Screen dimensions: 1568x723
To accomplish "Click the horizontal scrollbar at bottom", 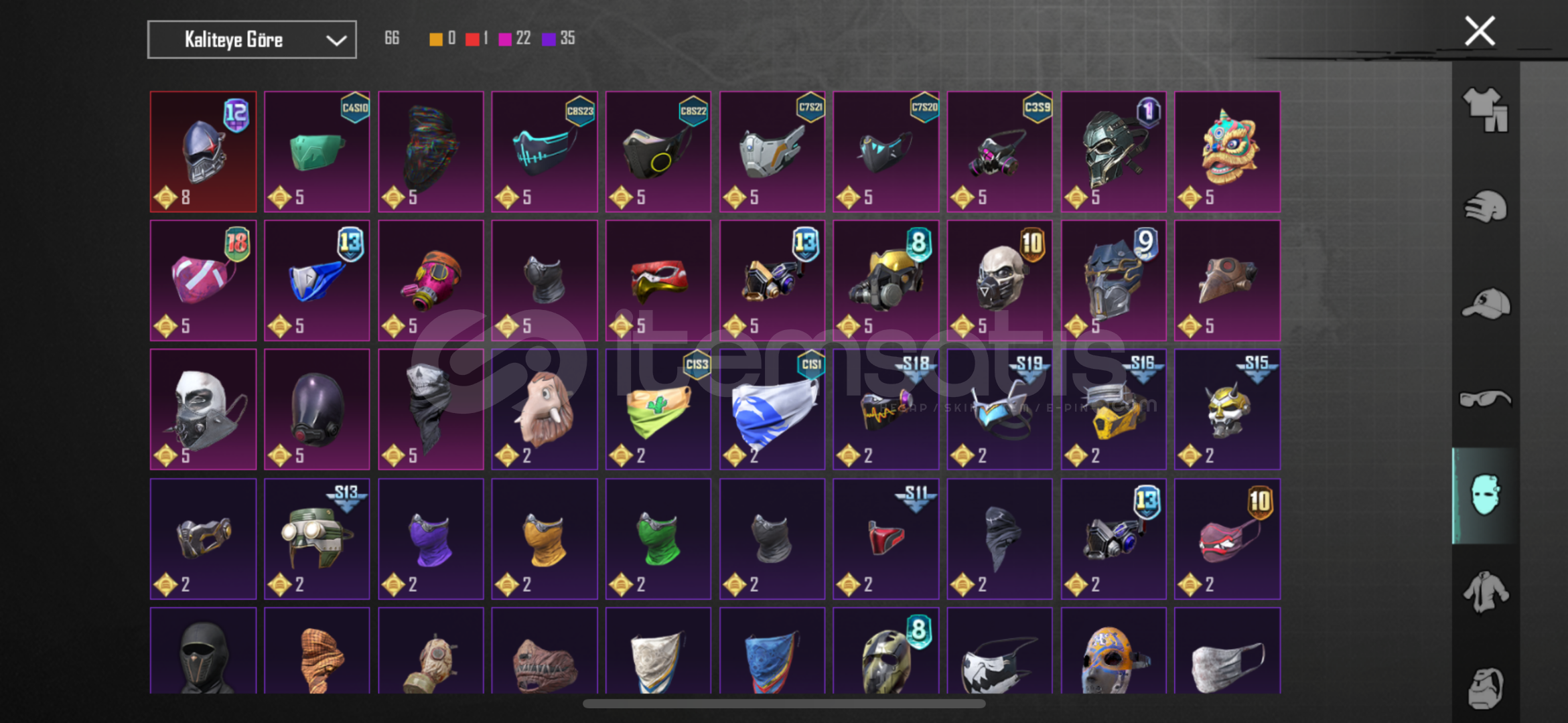I will click(784, 704).
